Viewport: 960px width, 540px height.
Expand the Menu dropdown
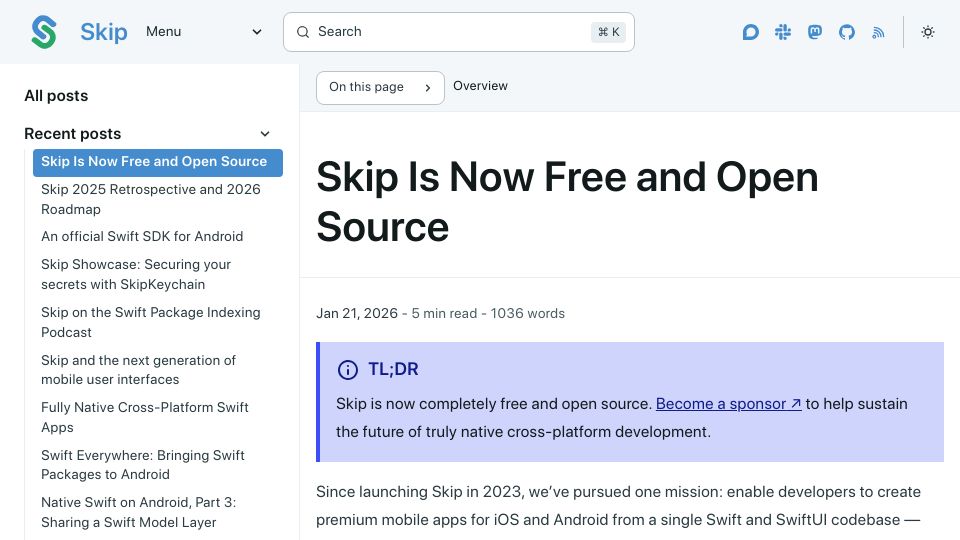(x=204, y=32)
